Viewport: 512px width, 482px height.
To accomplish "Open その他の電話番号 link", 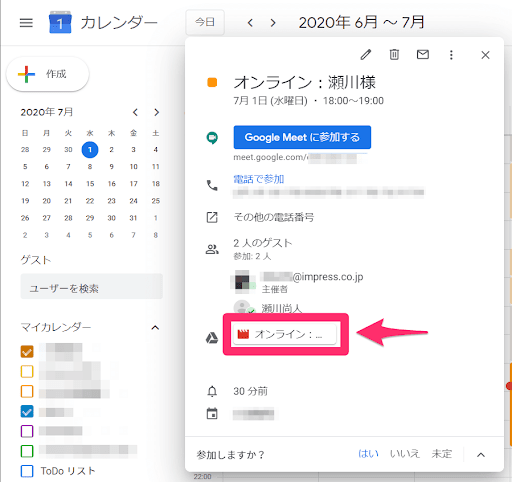I will (x=273, y=217).
